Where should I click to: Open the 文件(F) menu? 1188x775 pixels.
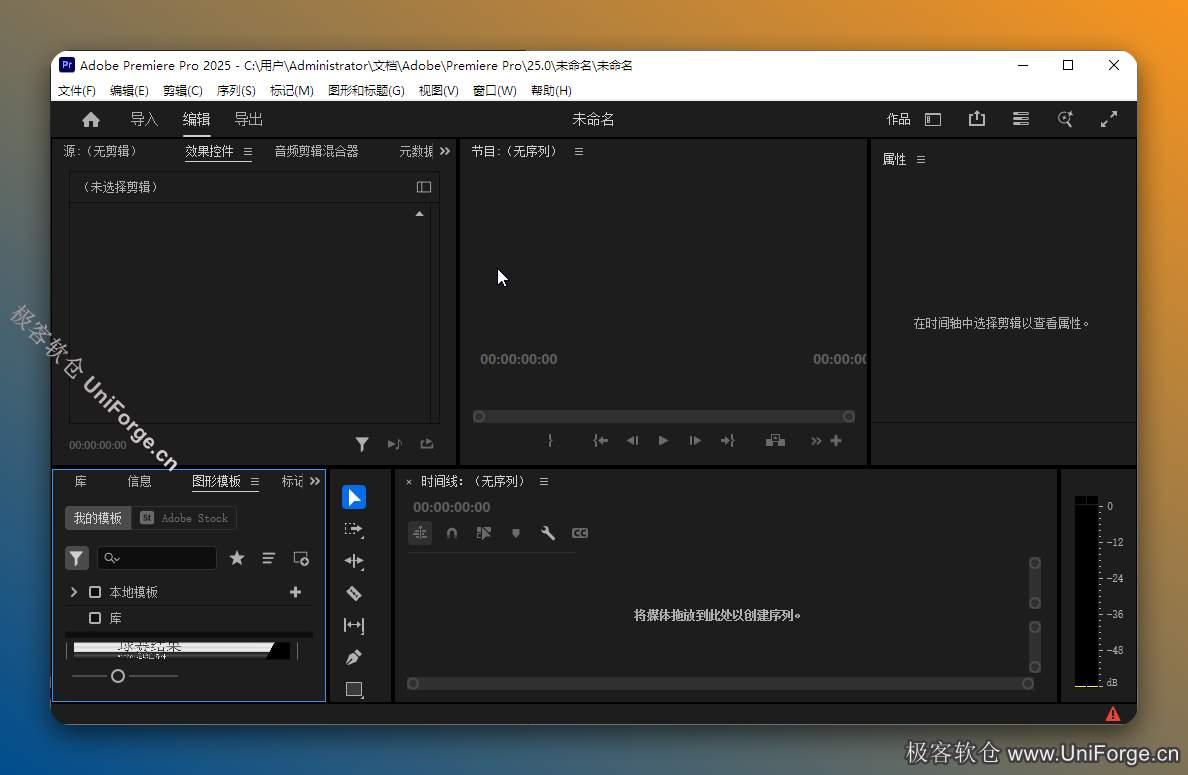coord(77,90)
